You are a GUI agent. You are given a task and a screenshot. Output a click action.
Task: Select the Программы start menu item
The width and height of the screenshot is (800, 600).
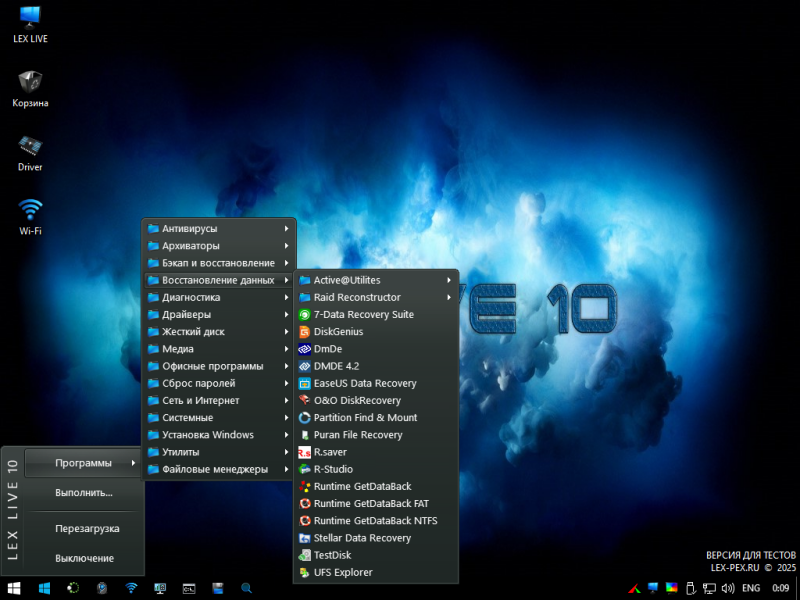click(83, 462)
